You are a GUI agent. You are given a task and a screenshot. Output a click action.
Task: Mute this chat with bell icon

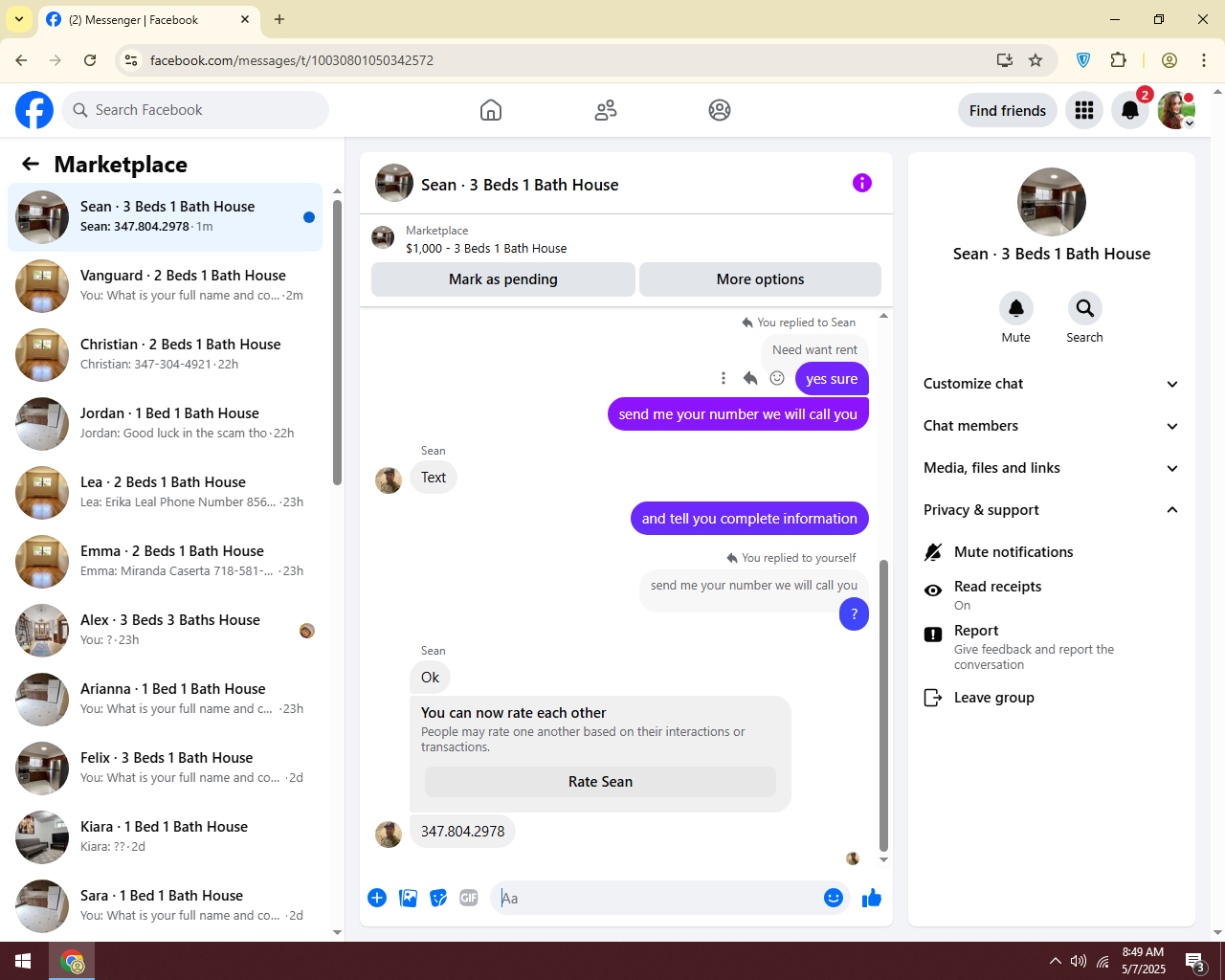(x=1016, y=308)
